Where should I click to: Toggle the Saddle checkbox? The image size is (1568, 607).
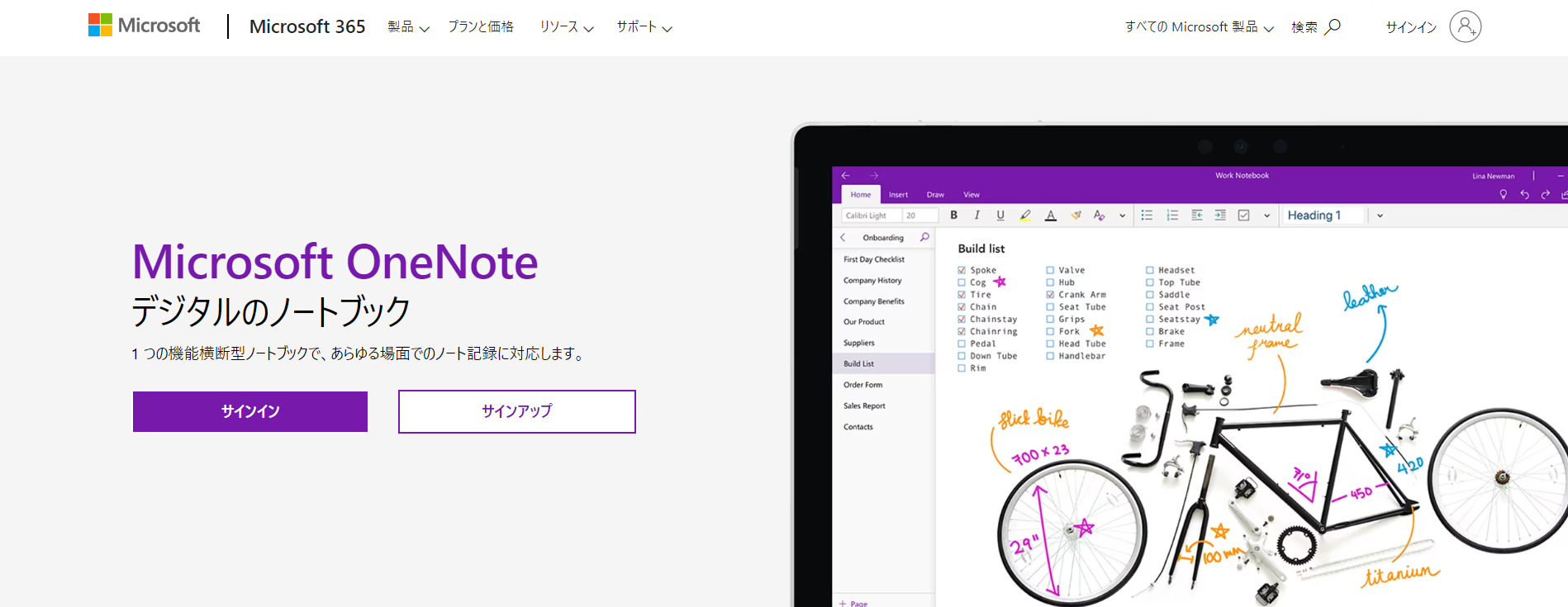(1149, 295)
